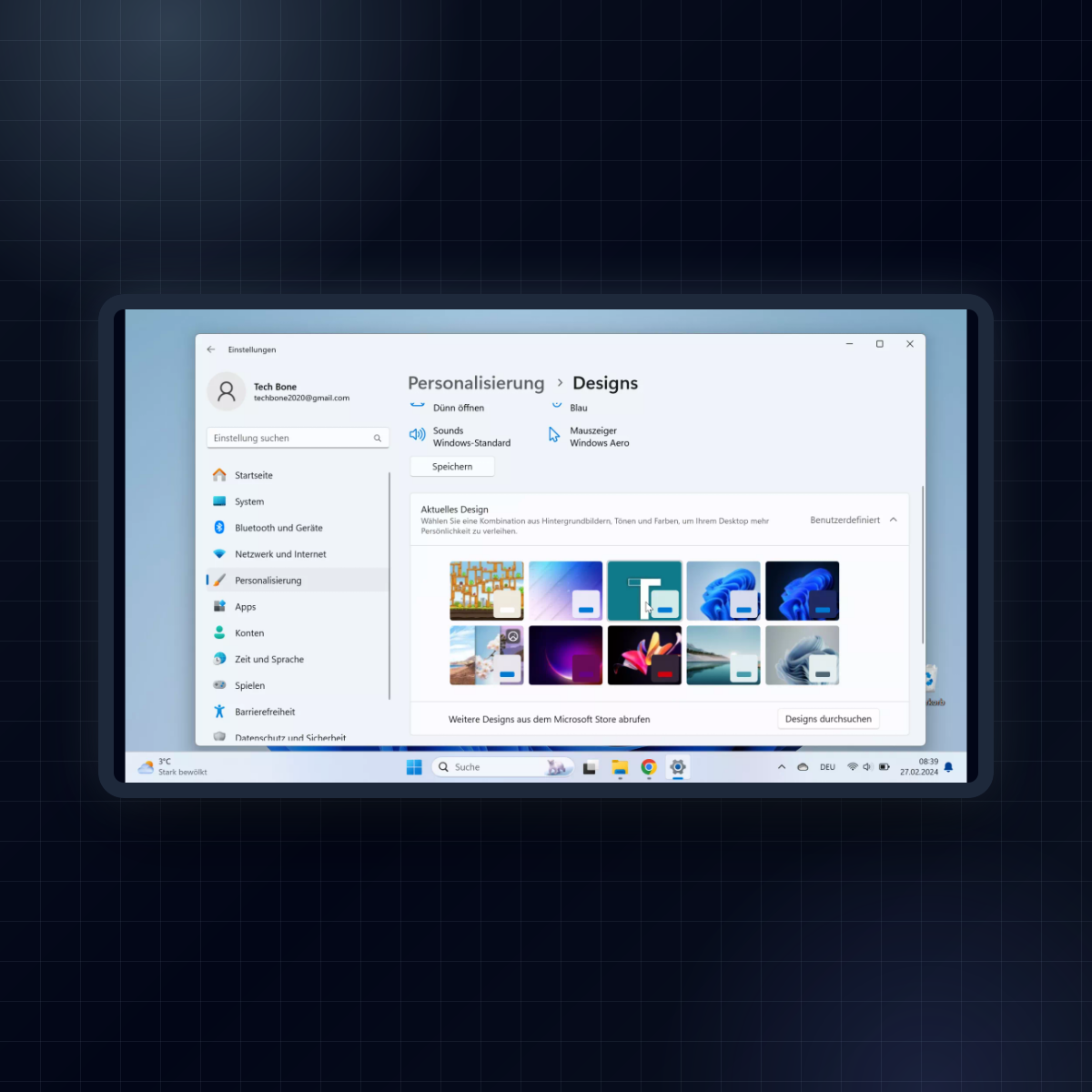The width and height of the screenshot is (1092, 1092).
Task: Open Datenschutz und Sicherheit settings
Action: pyautogui.click(x=298, y=737)
